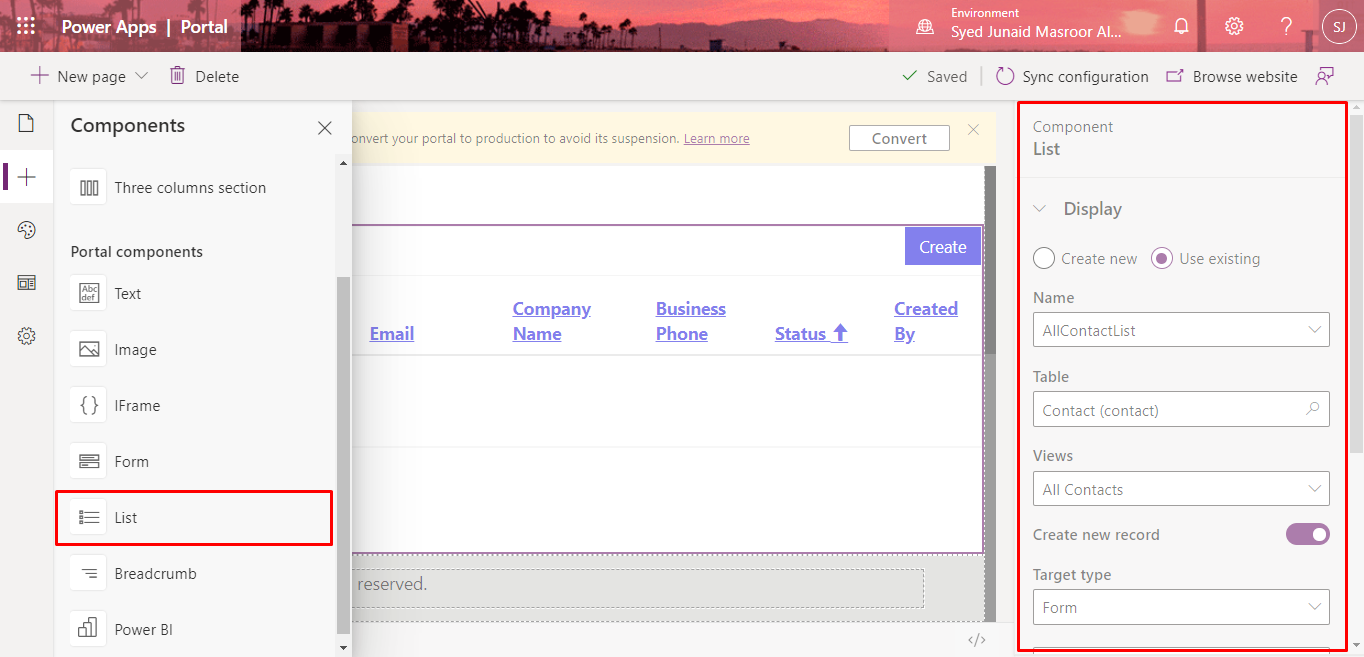Open the Table lookup field Contact (contact)

pyautogui.click(x=1181, y=409)
